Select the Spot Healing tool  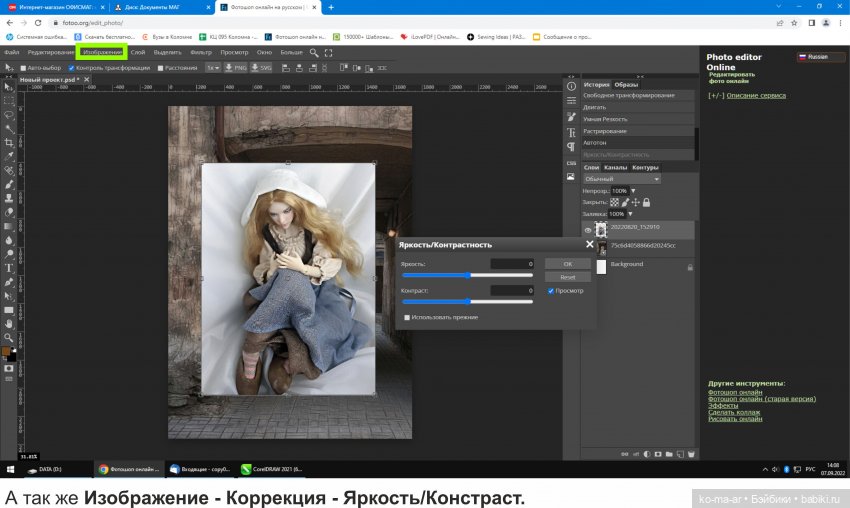[9, 171]
